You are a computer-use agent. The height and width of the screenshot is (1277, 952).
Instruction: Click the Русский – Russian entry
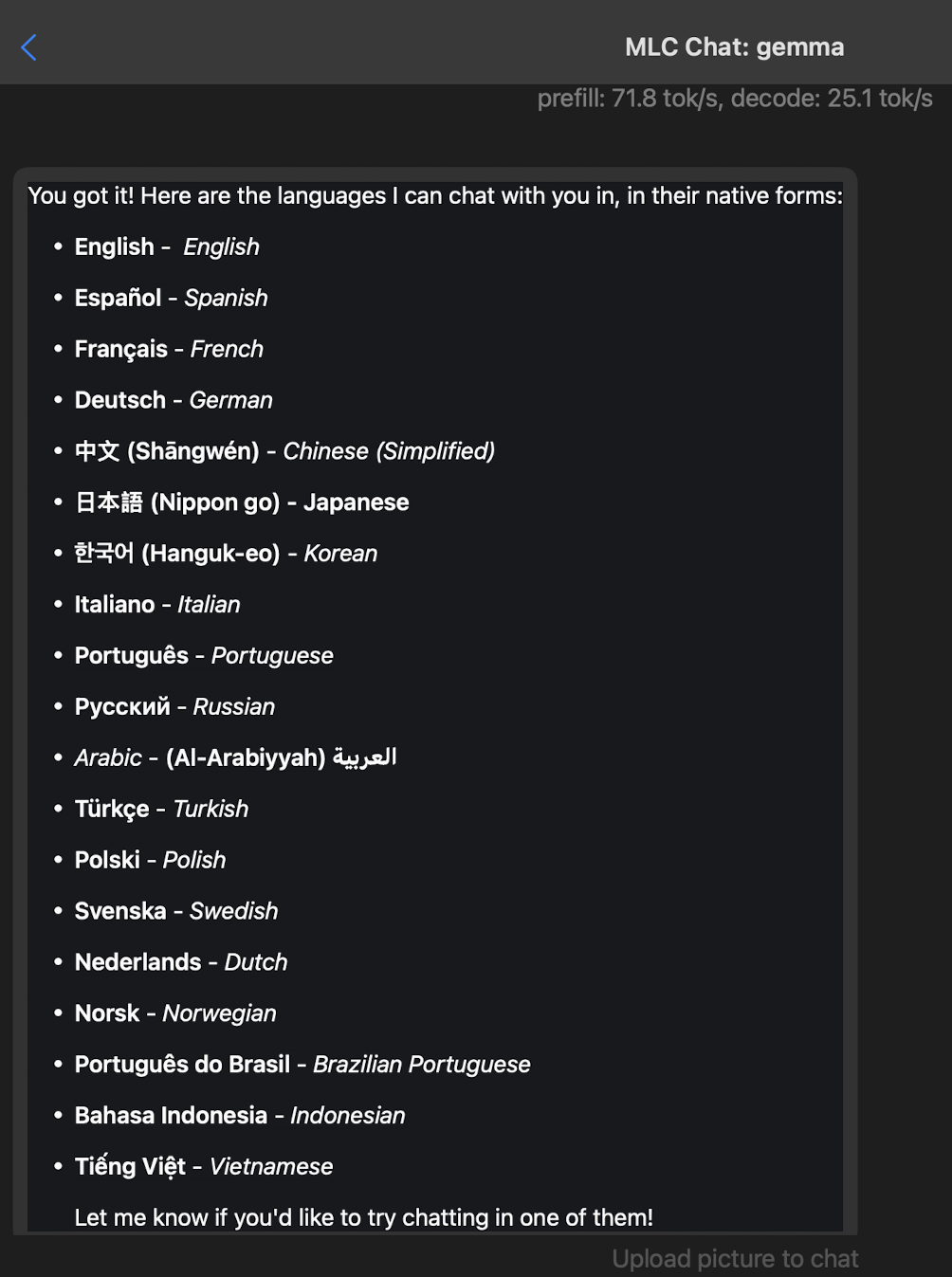(x=174, y=707)
